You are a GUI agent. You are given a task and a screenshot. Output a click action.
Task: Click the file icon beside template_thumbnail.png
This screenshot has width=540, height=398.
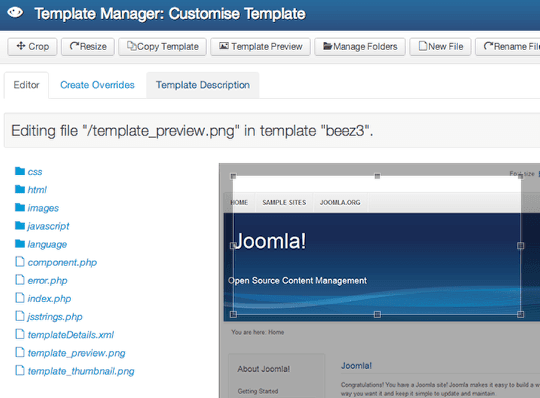20,370
